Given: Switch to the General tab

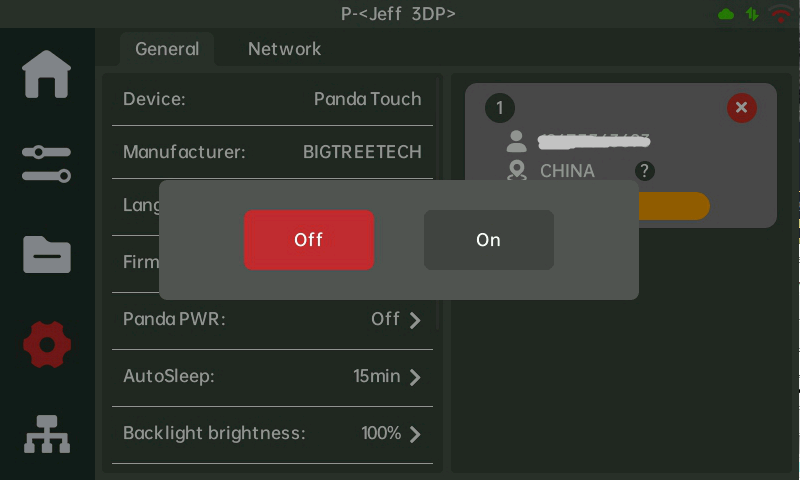Looking at the screenshot, I should point(167,49).
